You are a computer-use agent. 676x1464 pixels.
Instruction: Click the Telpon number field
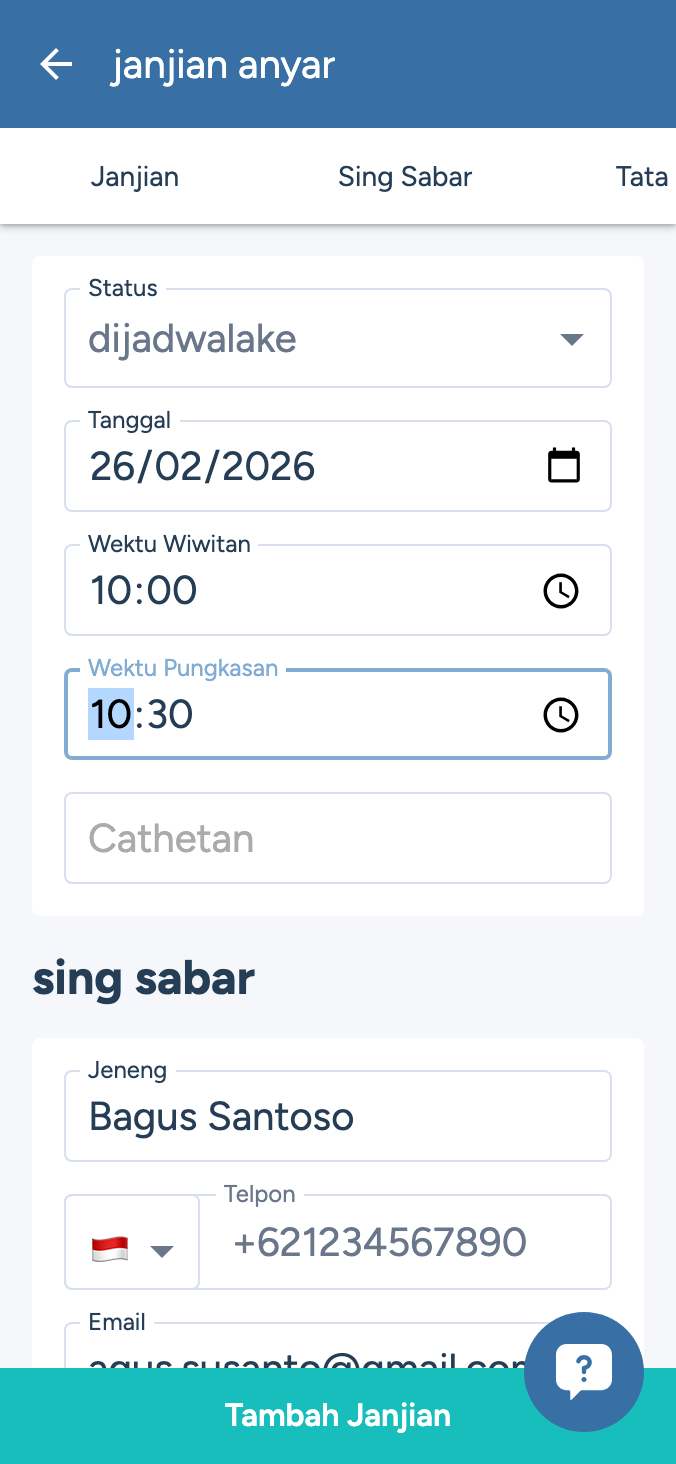(405, 1243)
